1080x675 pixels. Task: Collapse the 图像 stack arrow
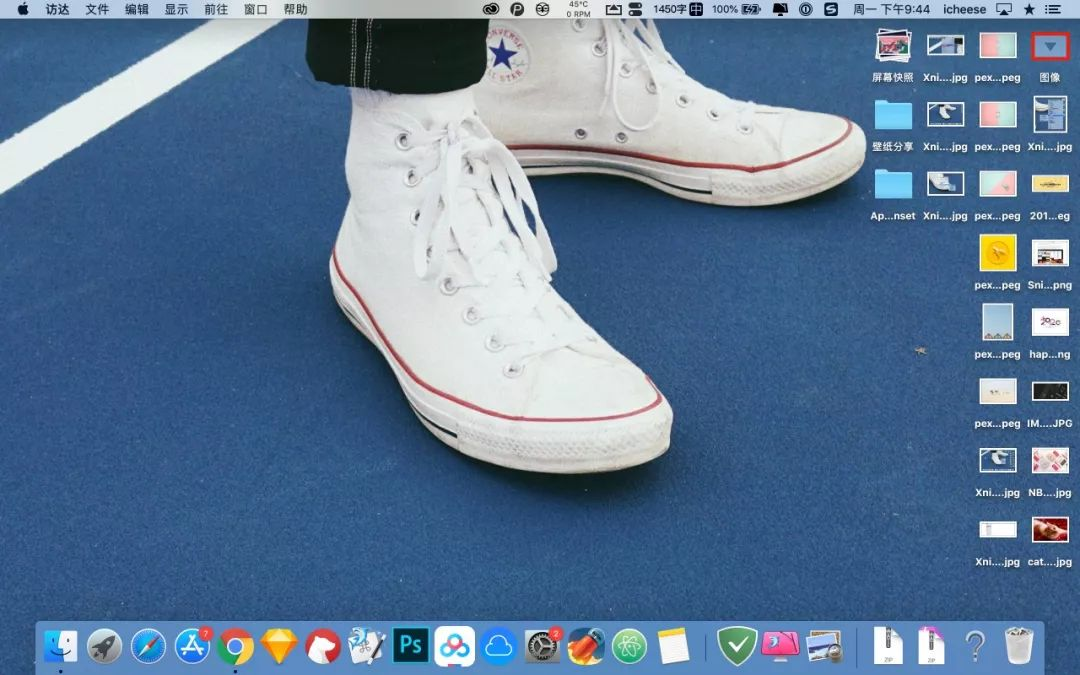(1050, 46)
